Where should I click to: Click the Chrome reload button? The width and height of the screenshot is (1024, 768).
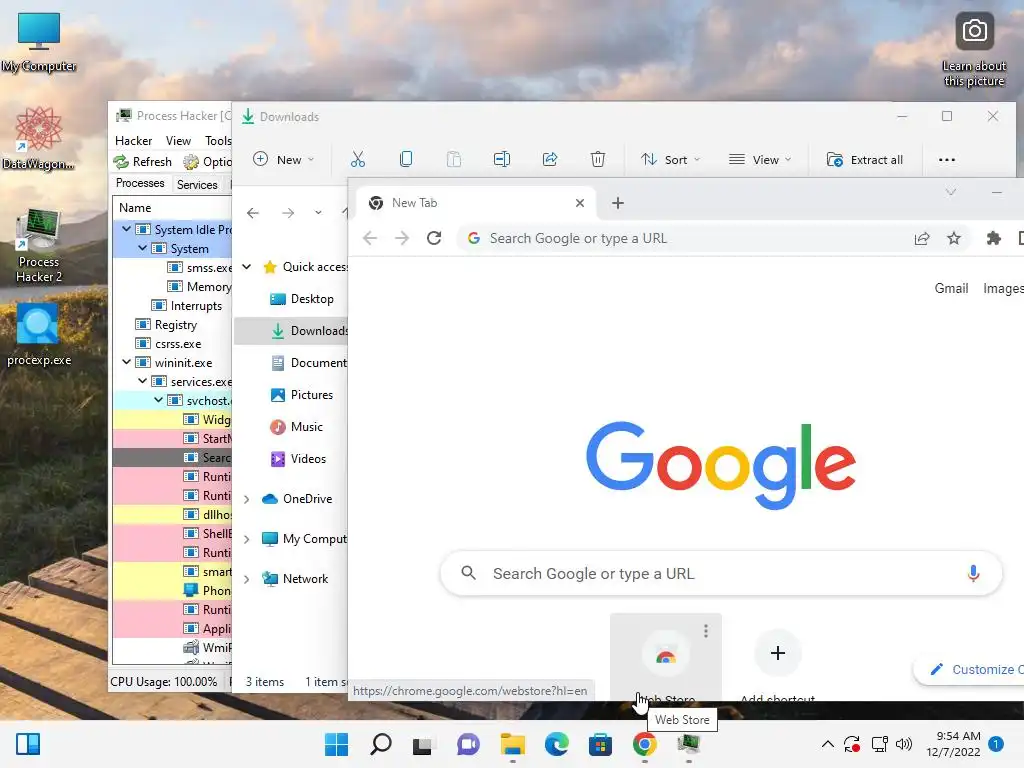[434, 238]
